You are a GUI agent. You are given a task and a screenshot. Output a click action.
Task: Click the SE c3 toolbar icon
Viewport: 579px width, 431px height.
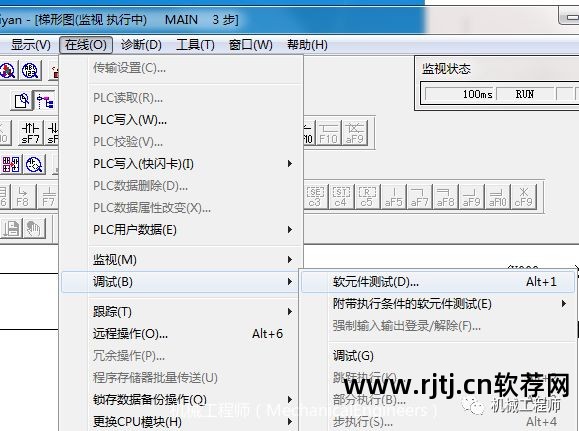click(315, 196)
